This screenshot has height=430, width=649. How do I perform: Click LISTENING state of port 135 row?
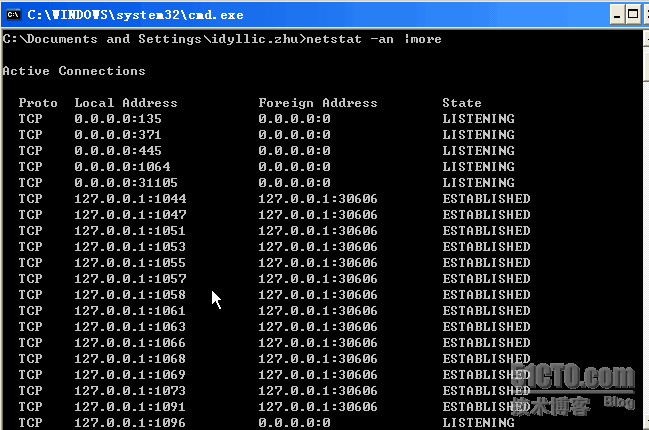(x=478, y=119)
